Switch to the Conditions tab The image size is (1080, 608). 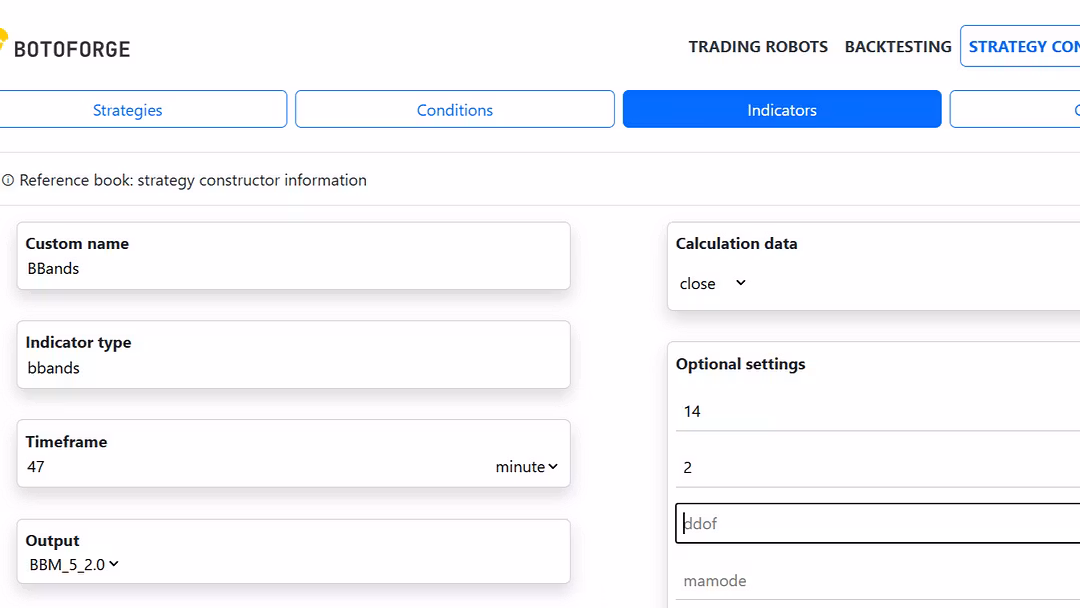coord(455,110)
